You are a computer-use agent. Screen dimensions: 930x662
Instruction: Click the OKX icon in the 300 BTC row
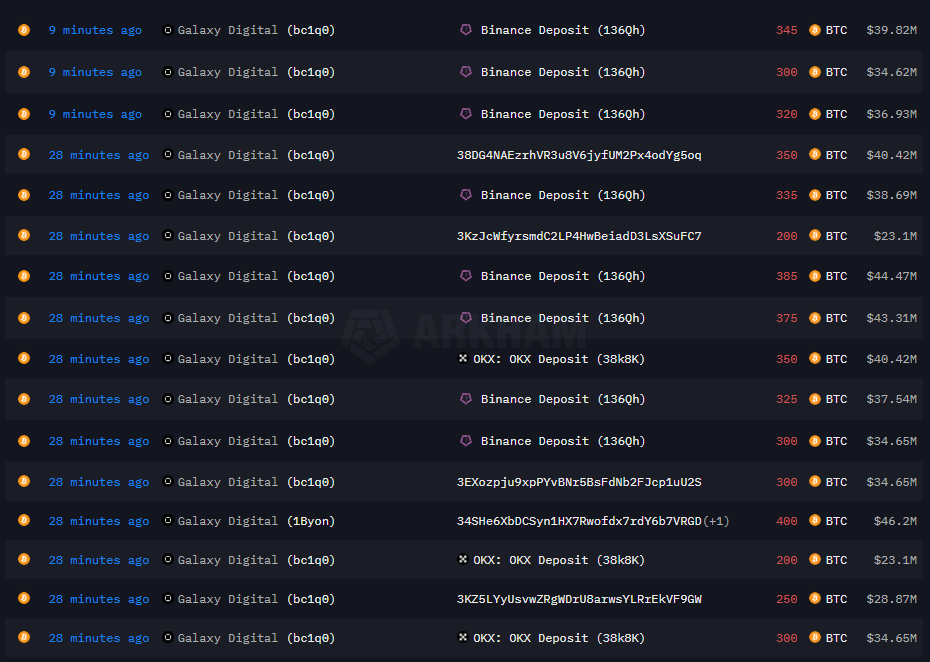pyautogui.click(x=463, y=638)
